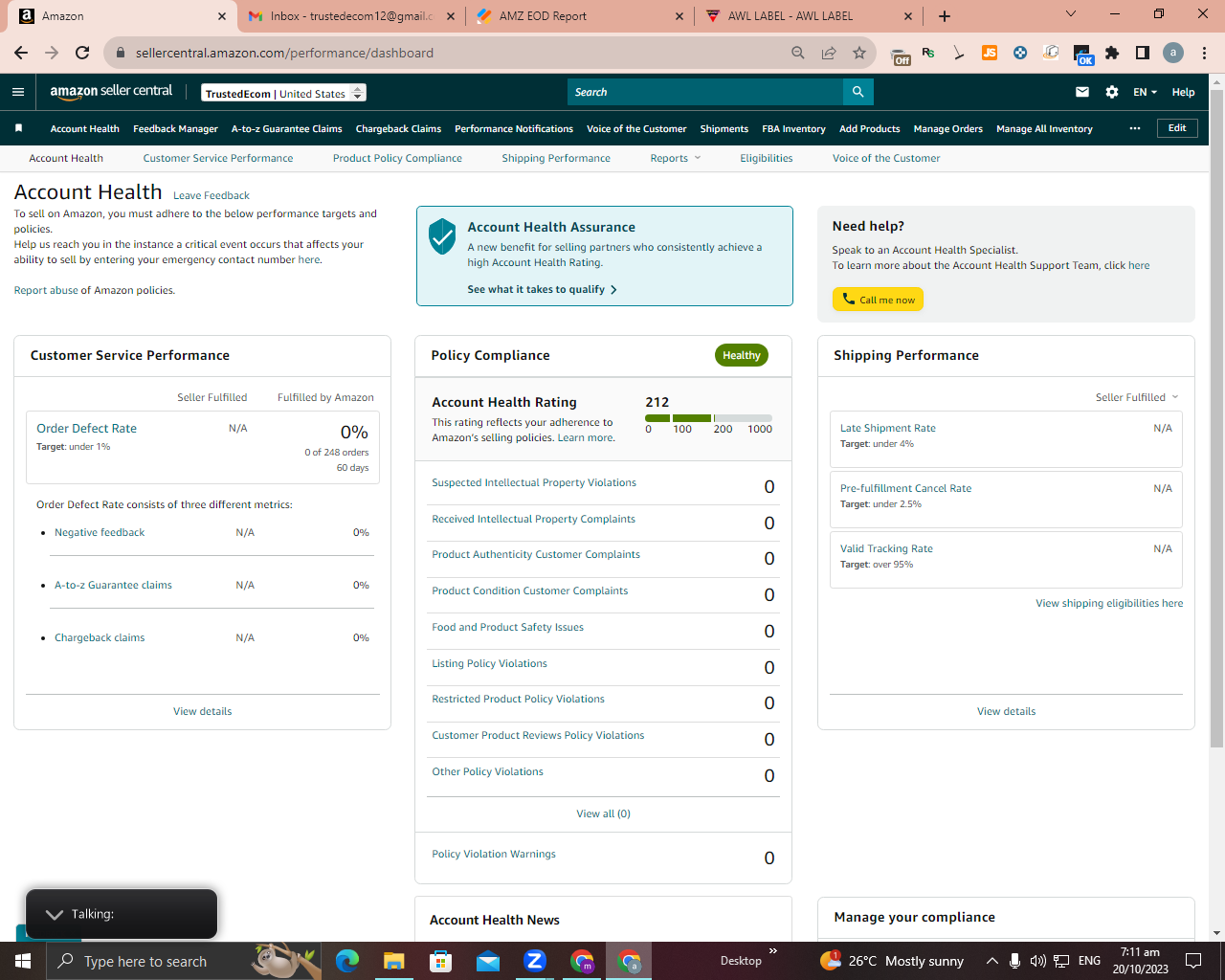1225x980 pixels.
Task: Open the Customer Service Performance tab
Action: click(218, 158)
